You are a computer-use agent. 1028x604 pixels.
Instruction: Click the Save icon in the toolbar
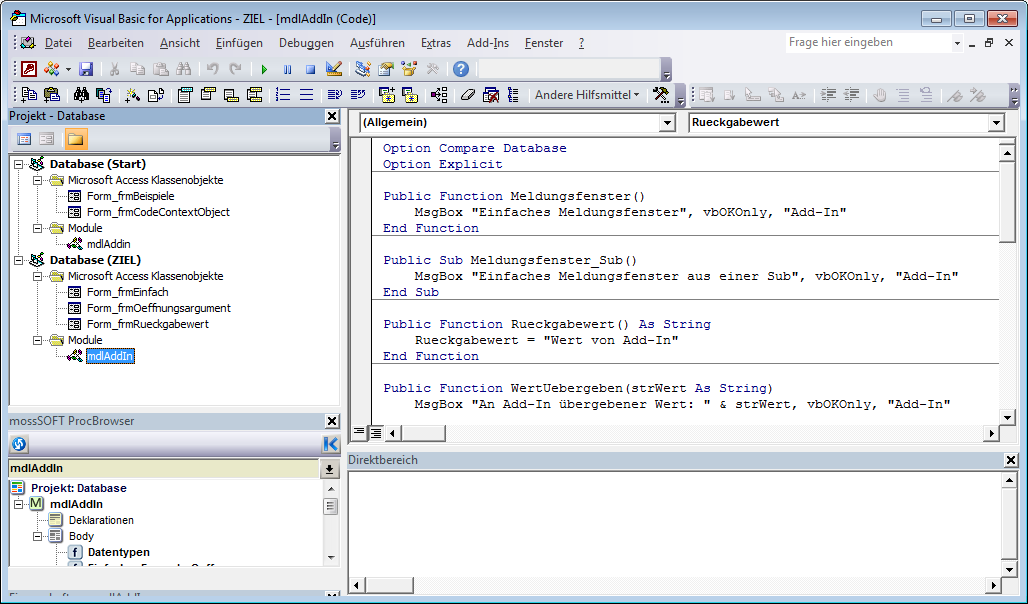point(86,69)
